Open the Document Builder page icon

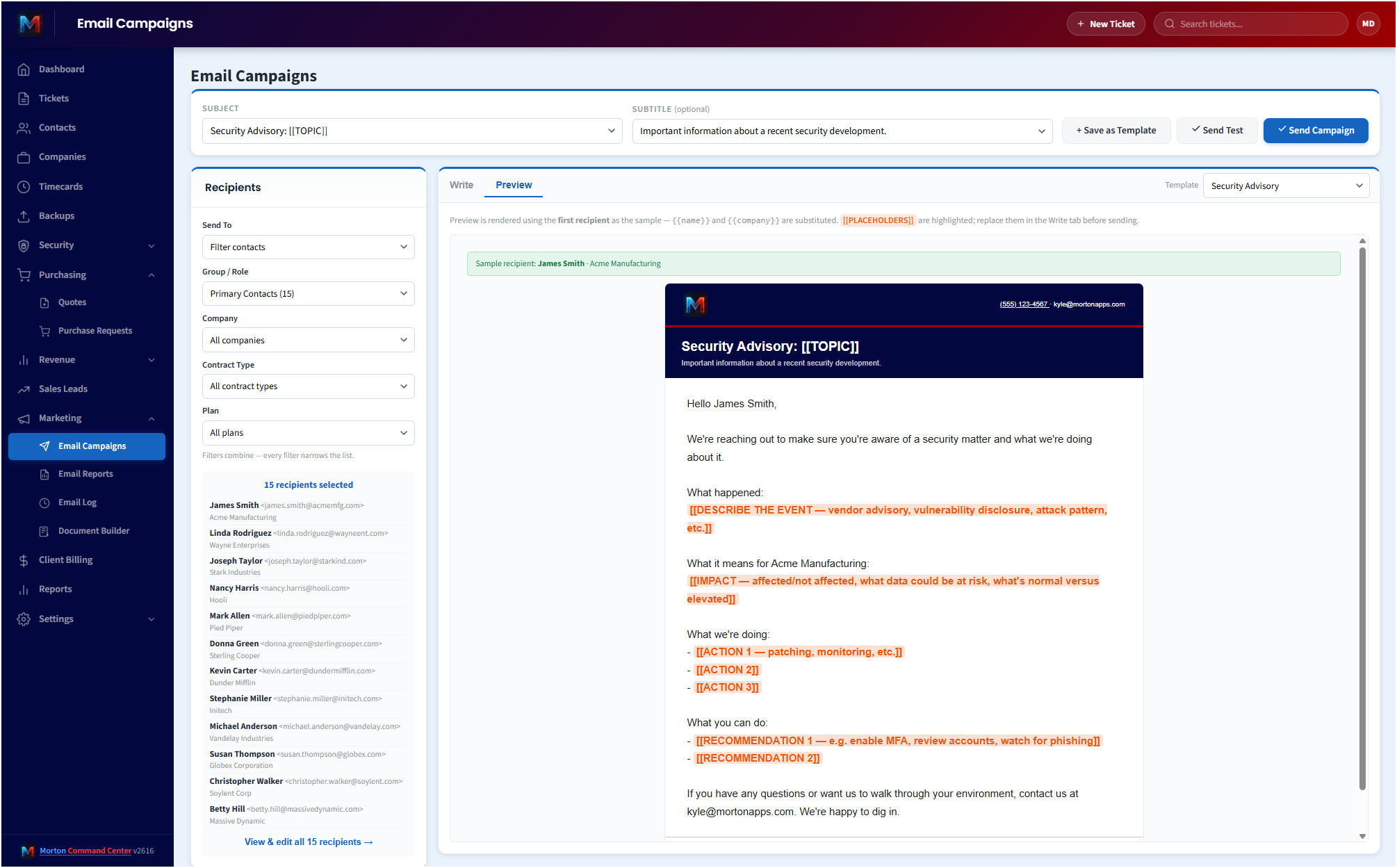point(44,531)
